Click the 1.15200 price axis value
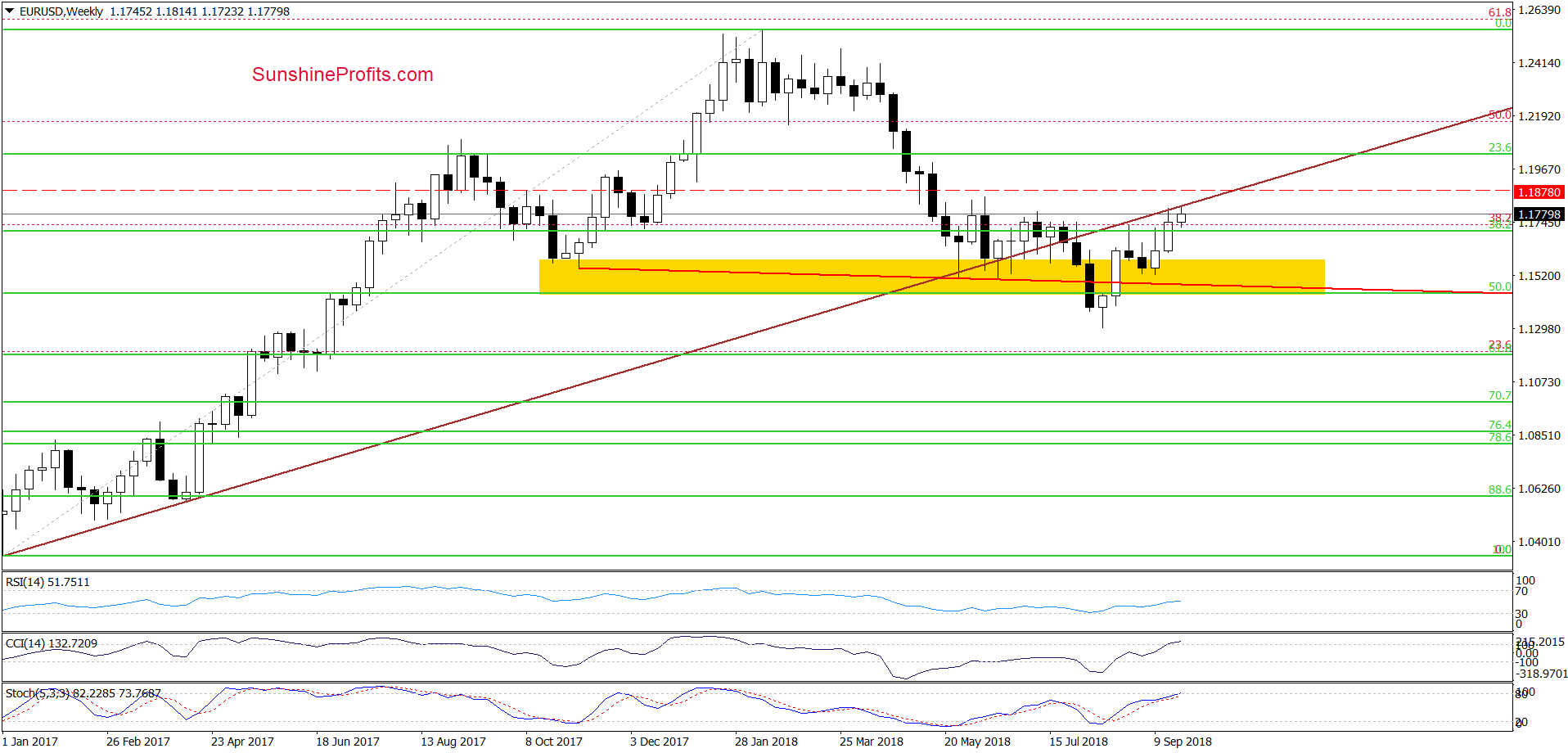Screen dimensions: 1568x753 tap(1539, 276)
